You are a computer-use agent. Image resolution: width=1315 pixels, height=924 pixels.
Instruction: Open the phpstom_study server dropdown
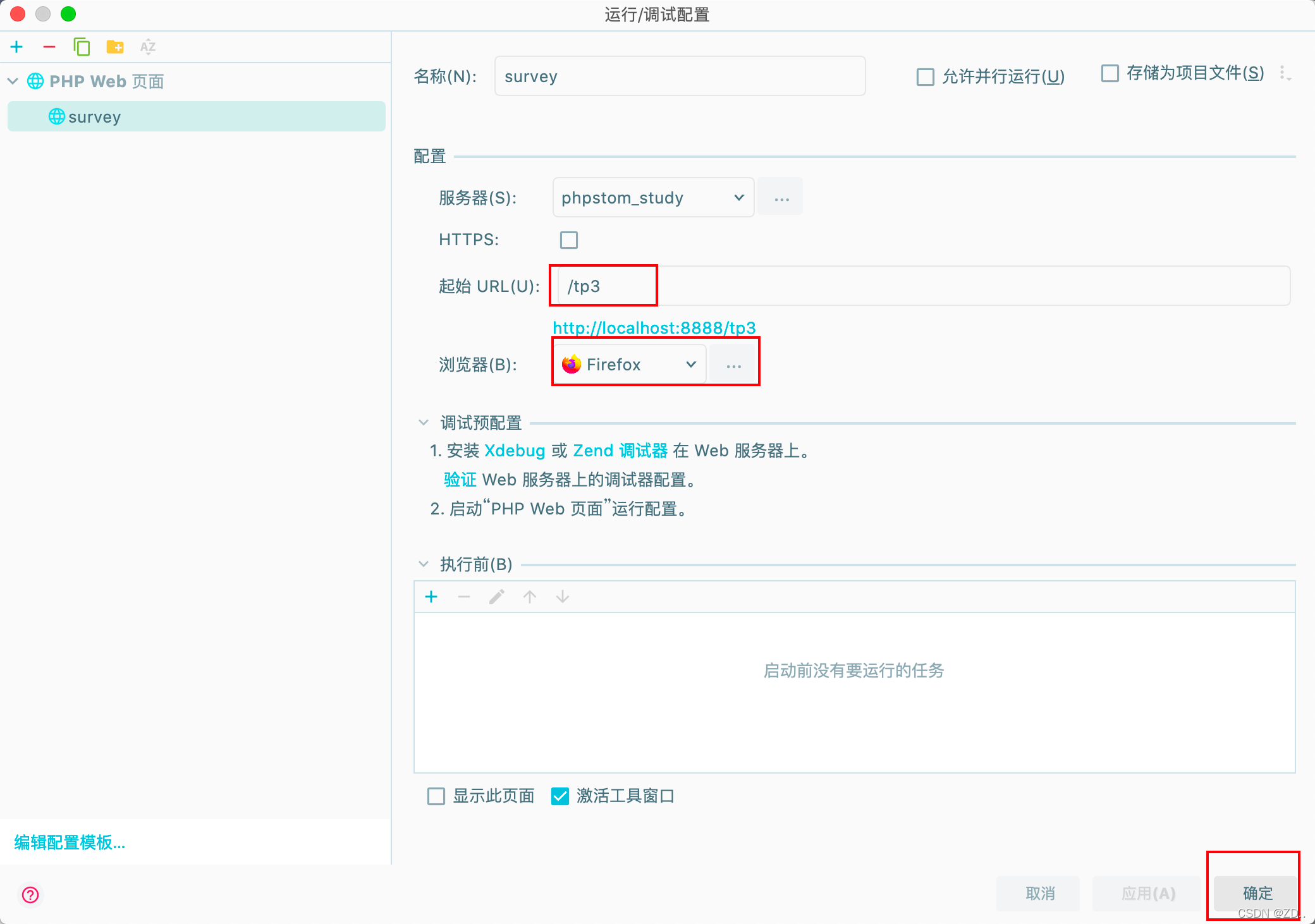click(x=652, y=198)
